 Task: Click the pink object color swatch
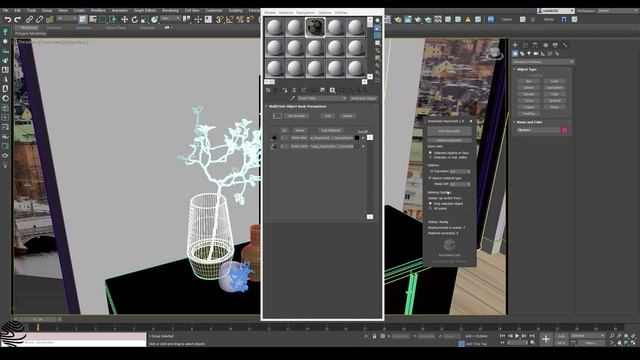(x=564, y=130)
